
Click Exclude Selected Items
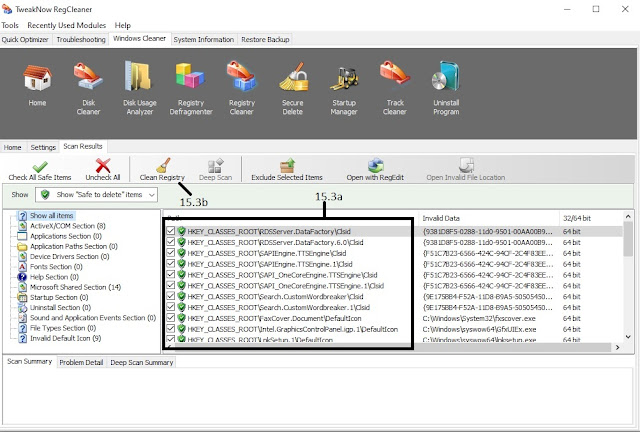tap(287, 169)
